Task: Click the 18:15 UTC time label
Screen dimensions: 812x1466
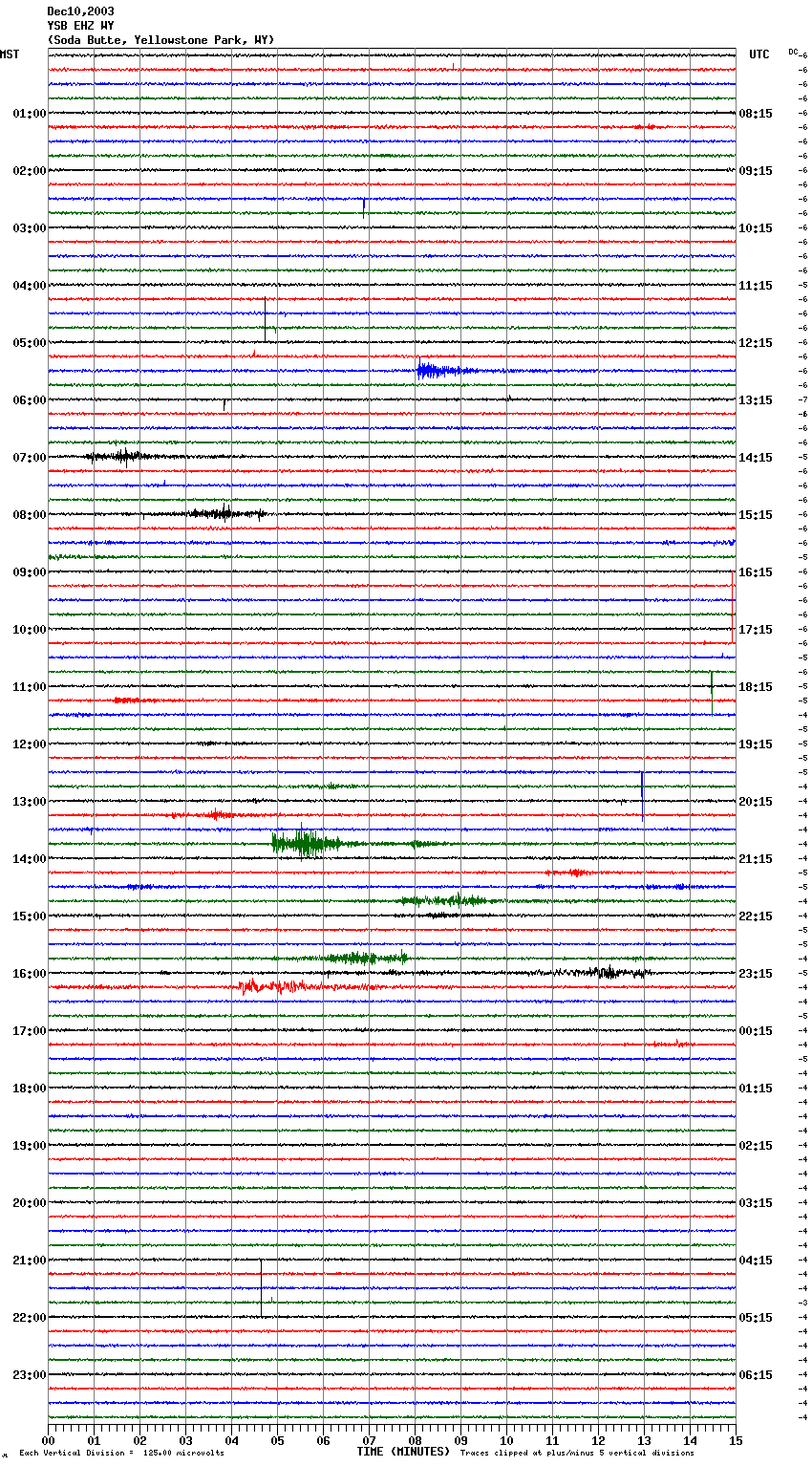Action: click(756, 687)
